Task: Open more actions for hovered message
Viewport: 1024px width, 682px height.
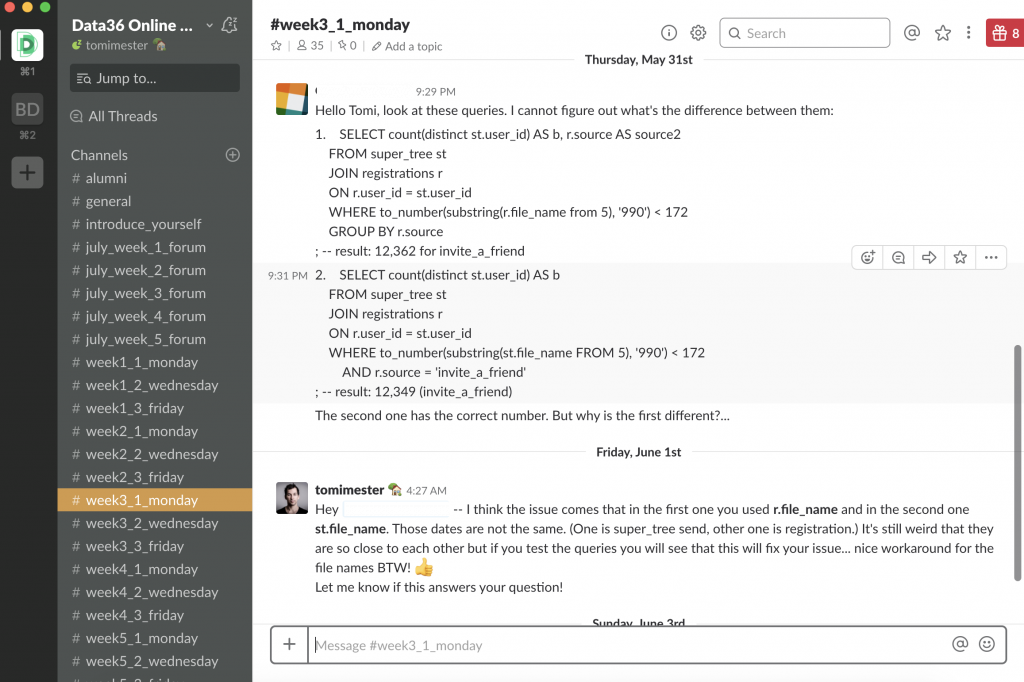Action: pyautogui.click(x=991, y=257)
